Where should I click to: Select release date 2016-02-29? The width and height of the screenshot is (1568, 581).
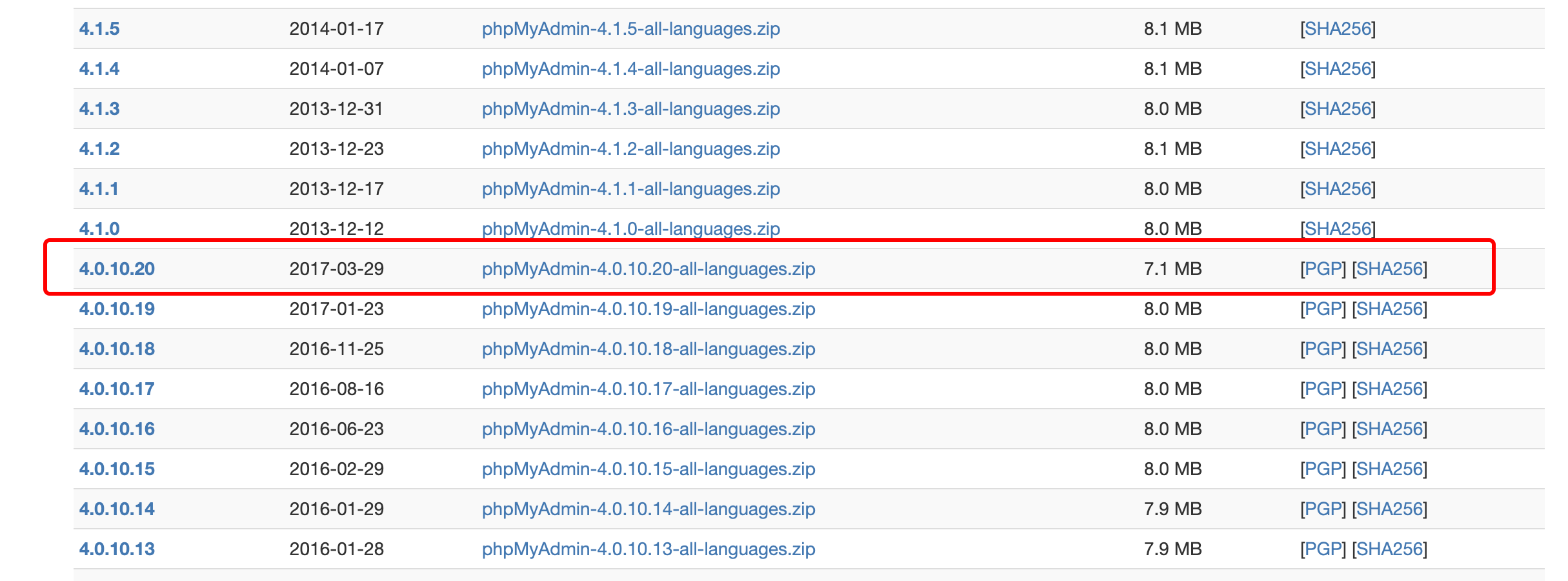click(337, 469)
